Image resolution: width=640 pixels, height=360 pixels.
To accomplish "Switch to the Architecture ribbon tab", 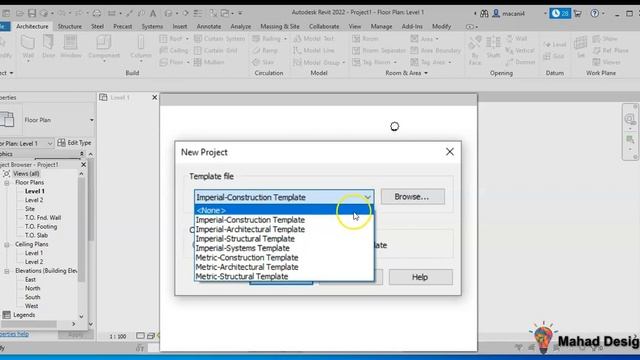I will point(32,27).
